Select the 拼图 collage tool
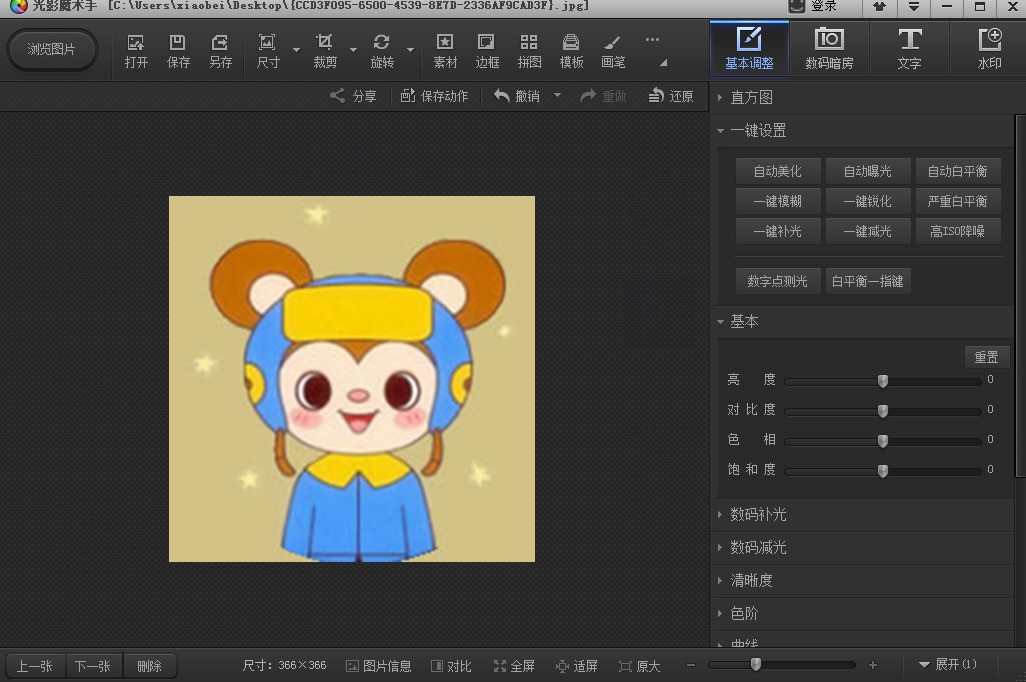This screenshot has width=1026, height=682. [x=528, y=50]
